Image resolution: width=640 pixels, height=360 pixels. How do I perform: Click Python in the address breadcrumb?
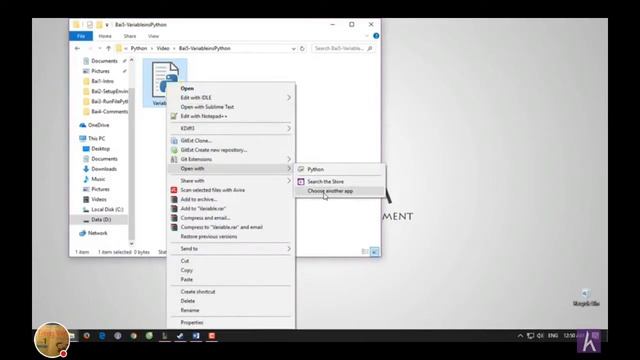pos(139,49)
